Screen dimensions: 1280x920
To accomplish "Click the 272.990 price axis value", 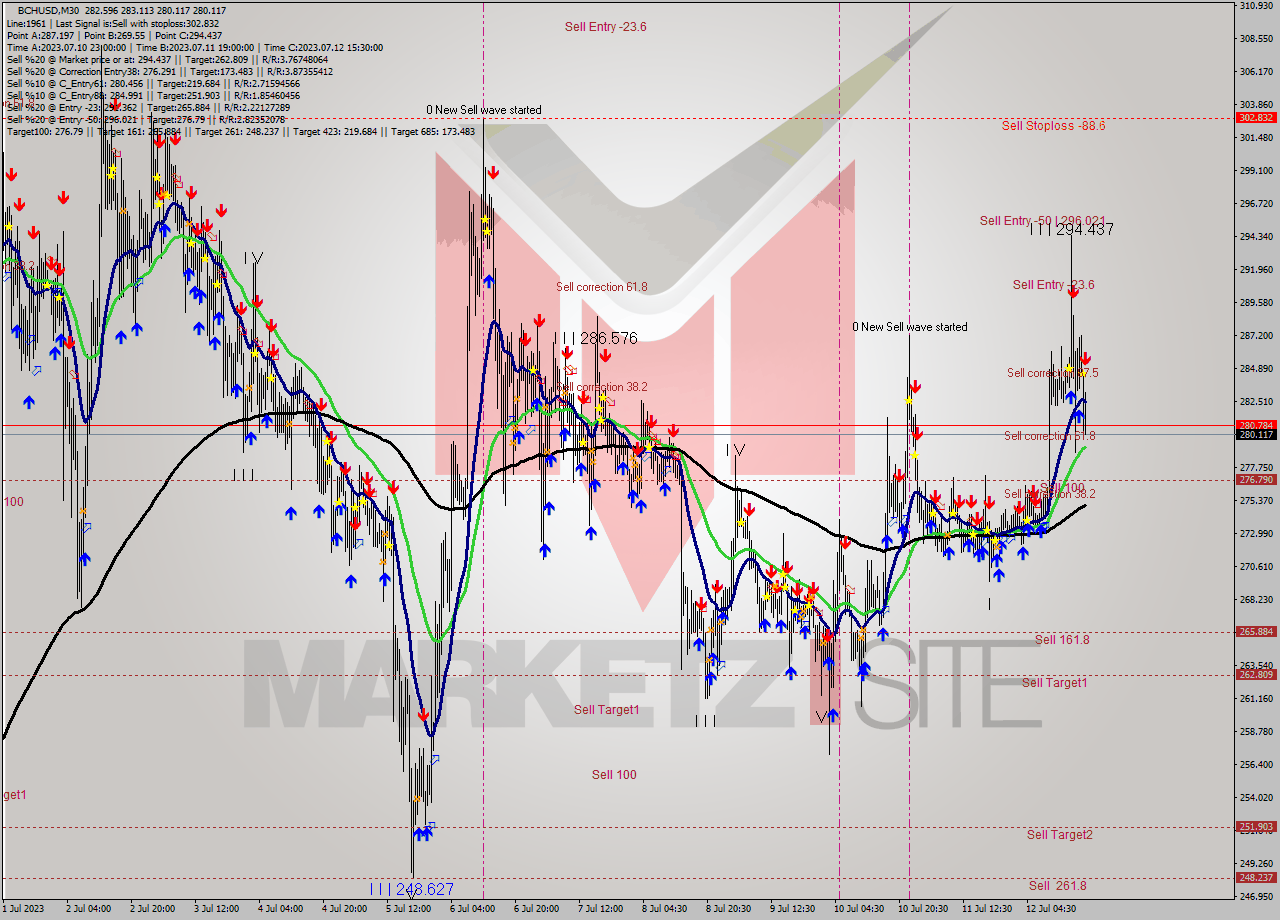I will pos(1255,533).
